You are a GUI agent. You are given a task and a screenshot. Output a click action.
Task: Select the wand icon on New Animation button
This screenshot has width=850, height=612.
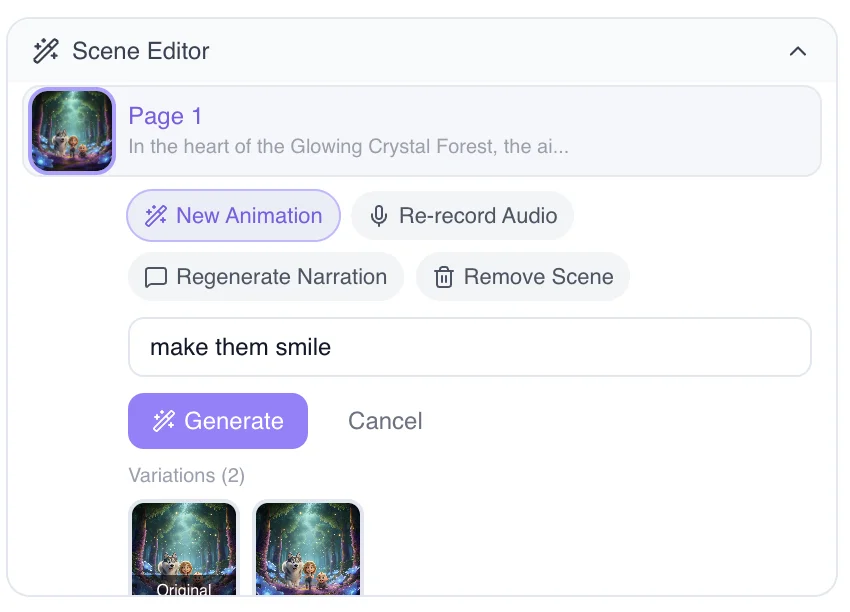click(156, 215)
